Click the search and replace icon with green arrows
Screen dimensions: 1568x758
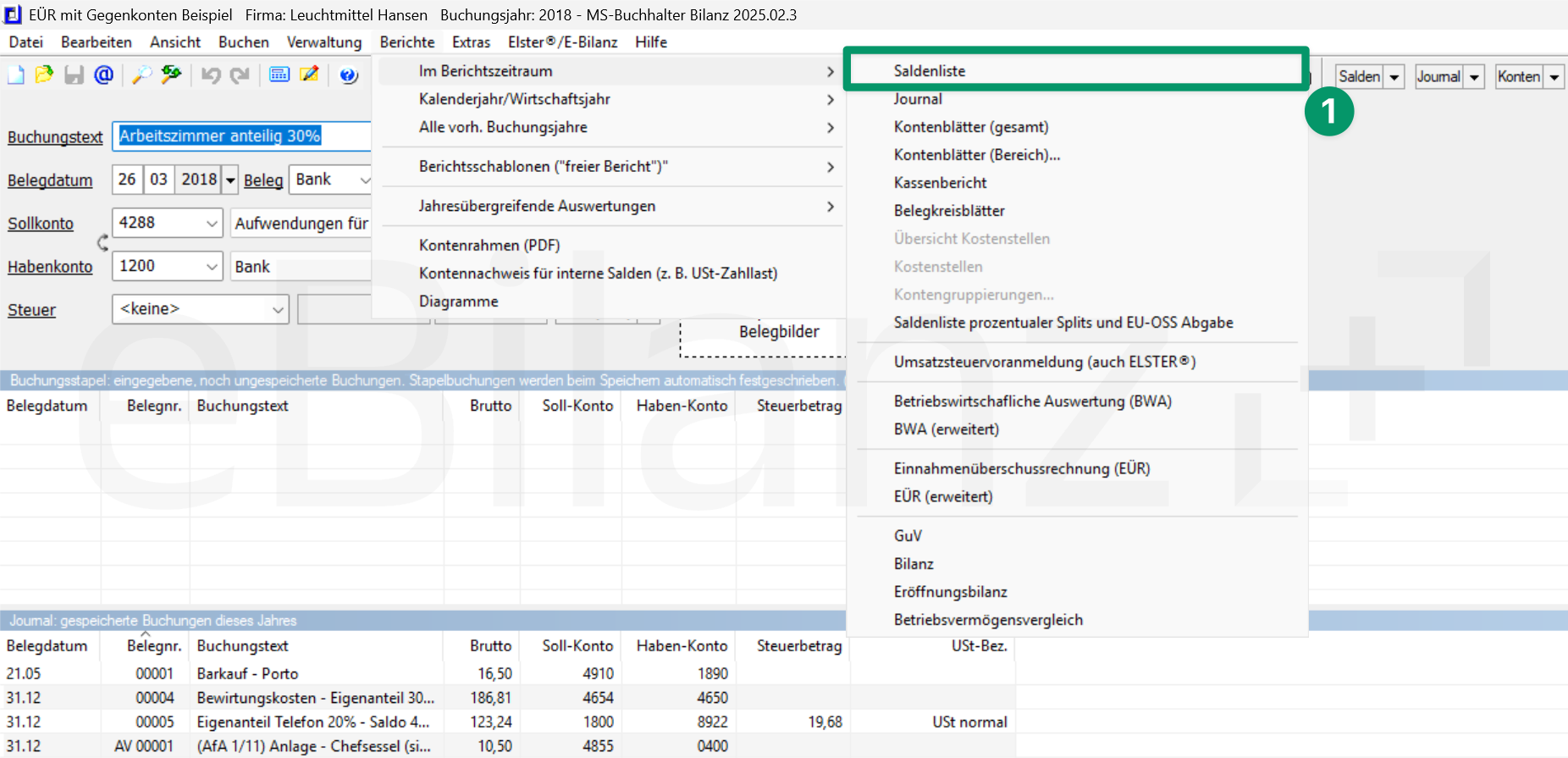pos(172,75)
